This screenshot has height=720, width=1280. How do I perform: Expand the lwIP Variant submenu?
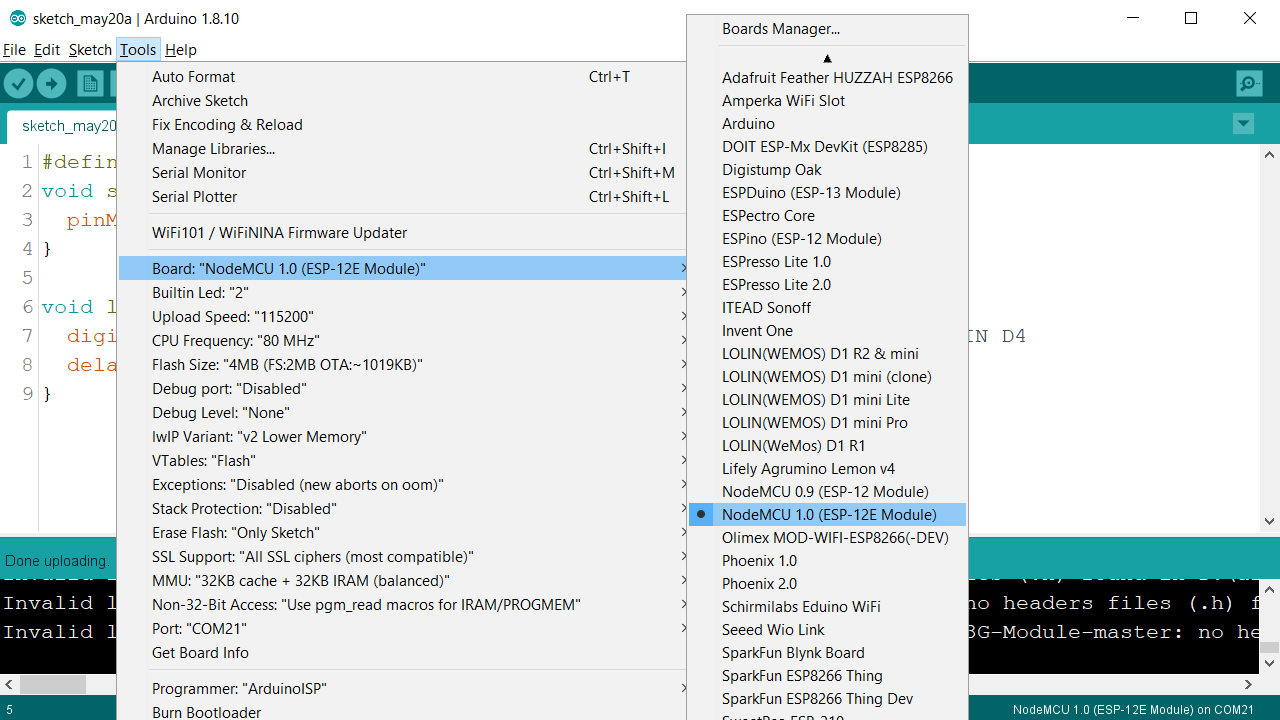pyautogui.click(x=404, y=436)
